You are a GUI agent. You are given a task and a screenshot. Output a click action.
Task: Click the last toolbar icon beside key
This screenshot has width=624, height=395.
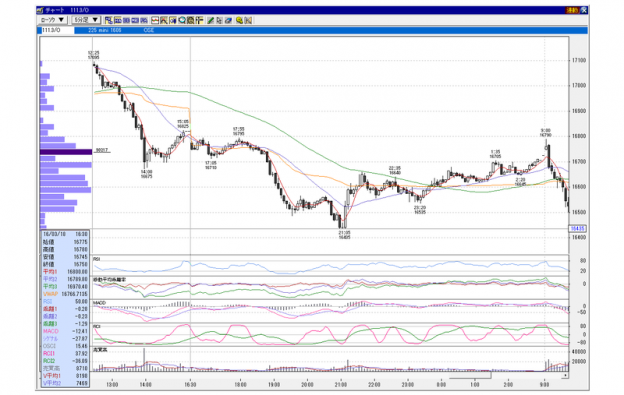tap(248, 20)
